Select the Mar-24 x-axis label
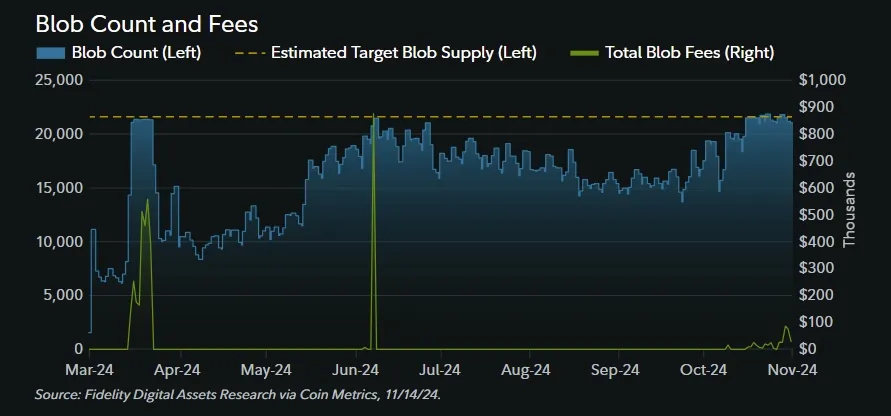Image resolution: width=891 pixels, height=416 pixels. click(90, 368)
